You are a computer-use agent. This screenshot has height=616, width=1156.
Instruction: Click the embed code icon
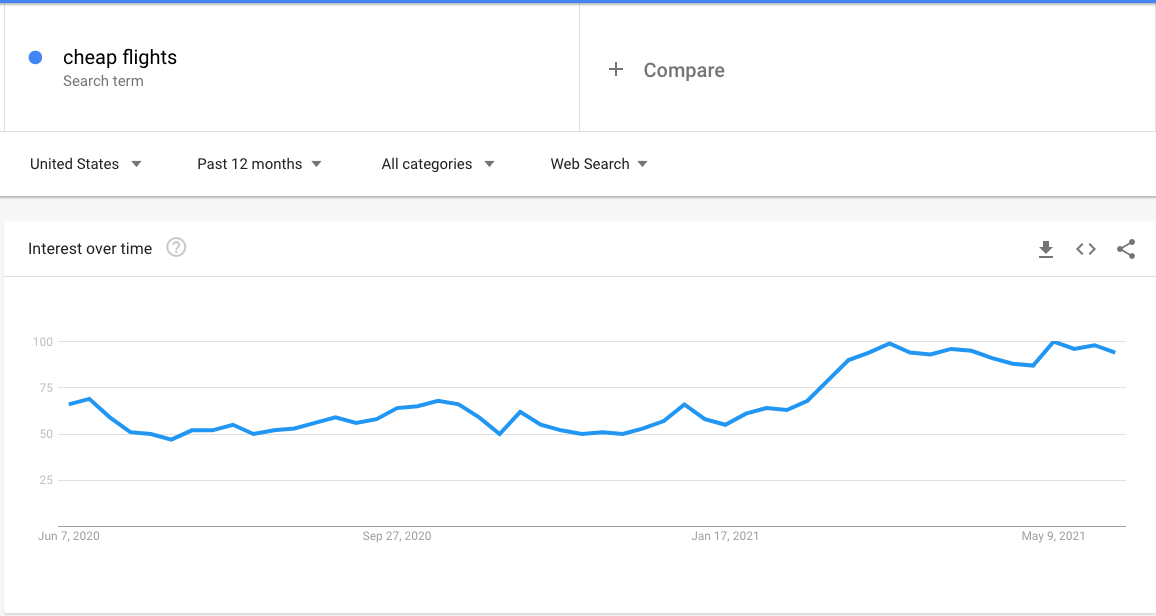click(1086, 249)
